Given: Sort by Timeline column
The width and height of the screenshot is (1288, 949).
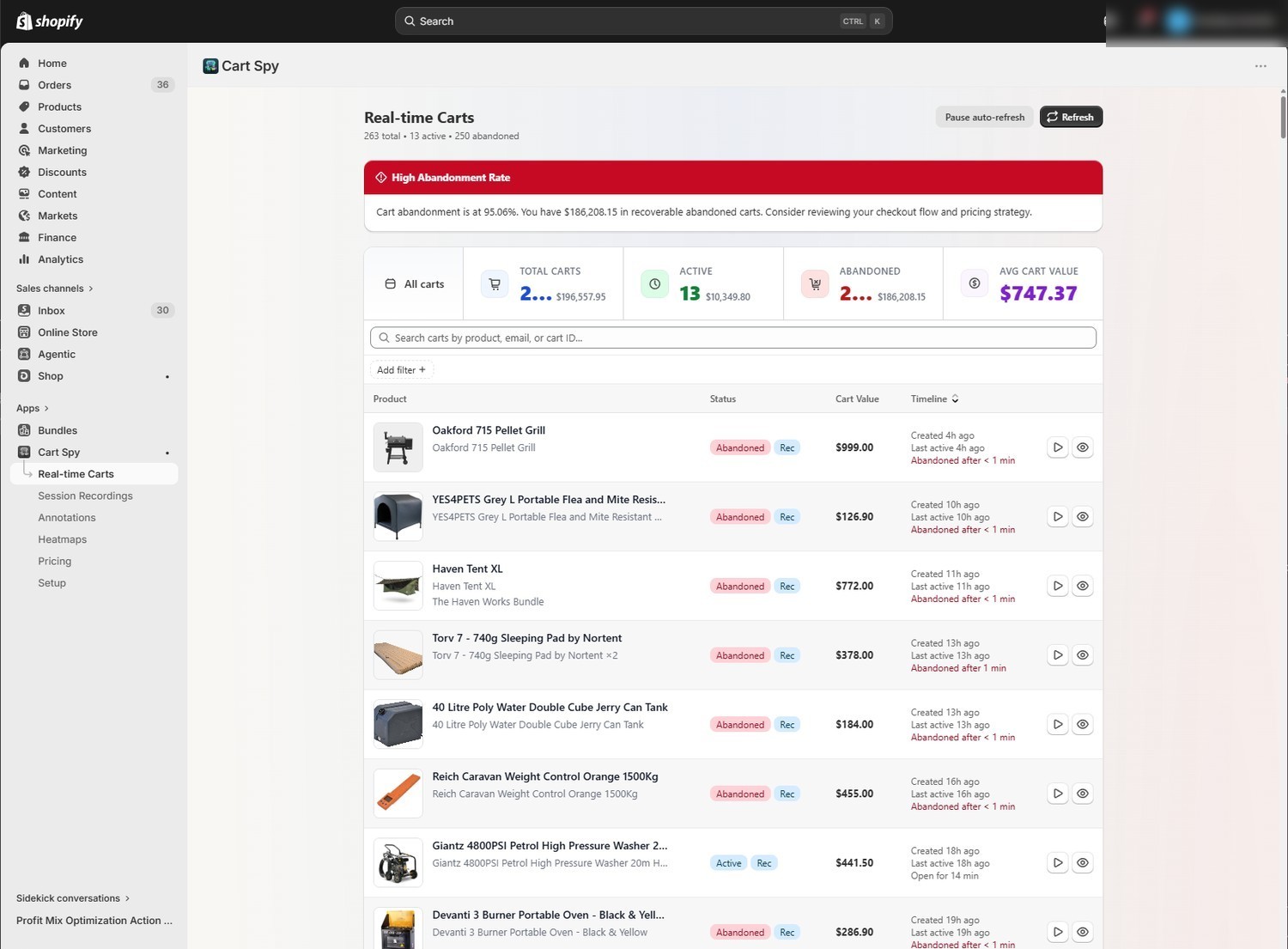Looking at the screenshot, I should coord(935,398).
